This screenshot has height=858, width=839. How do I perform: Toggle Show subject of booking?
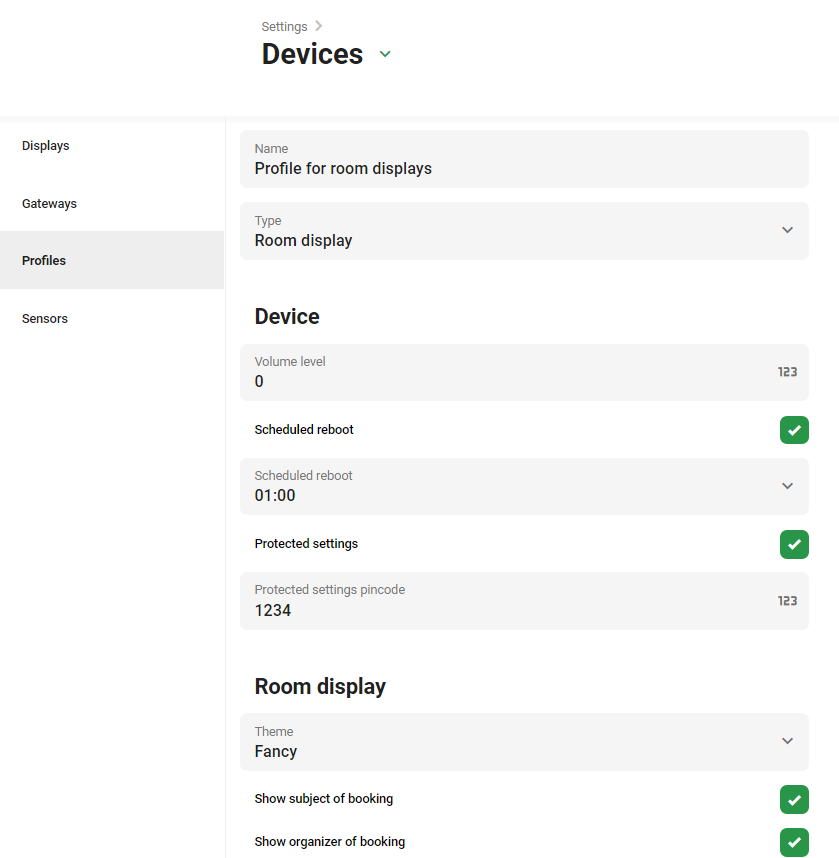tap(794, 799)
